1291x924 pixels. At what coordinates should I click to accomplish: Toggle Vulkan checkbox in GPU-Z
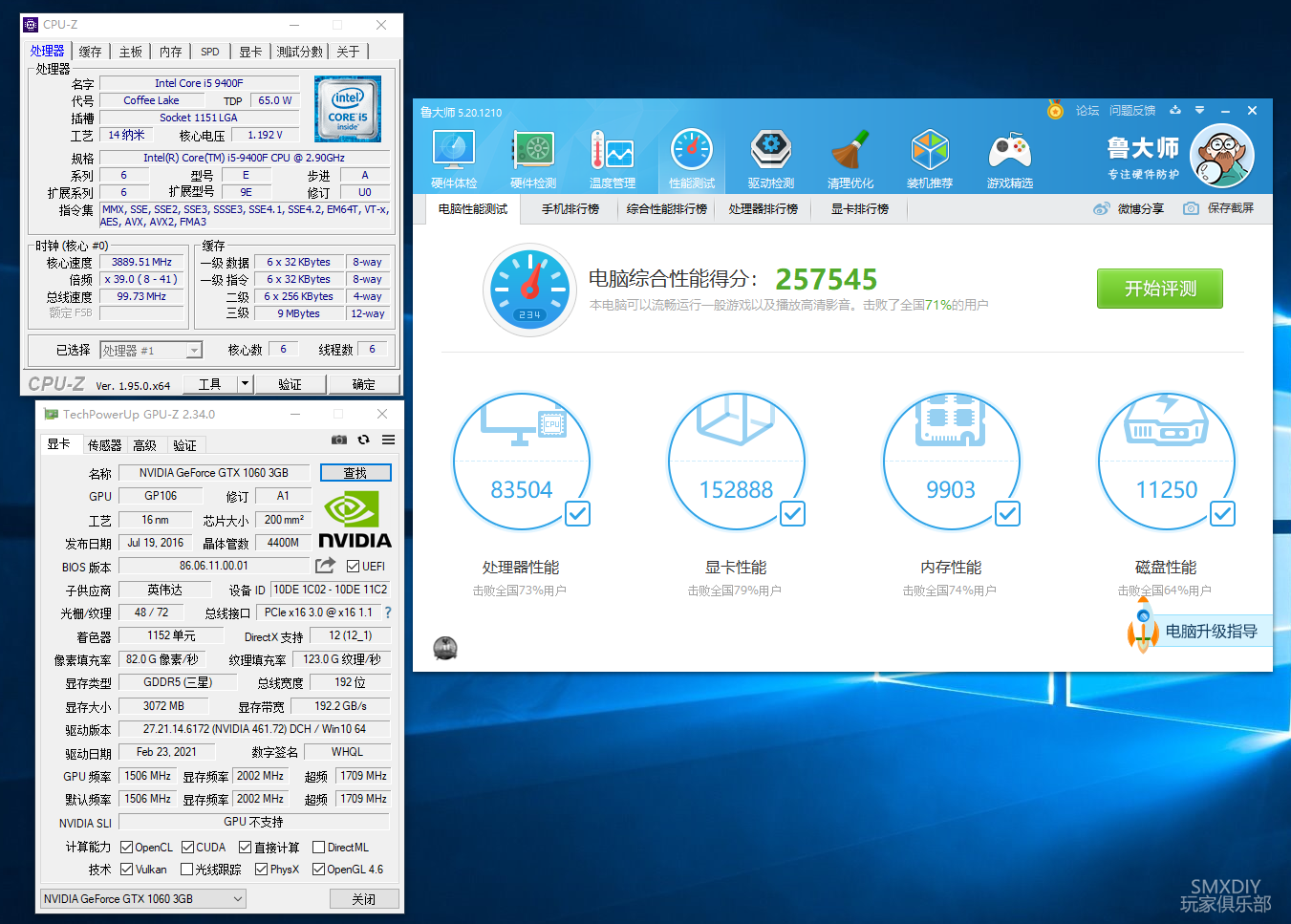126,870
